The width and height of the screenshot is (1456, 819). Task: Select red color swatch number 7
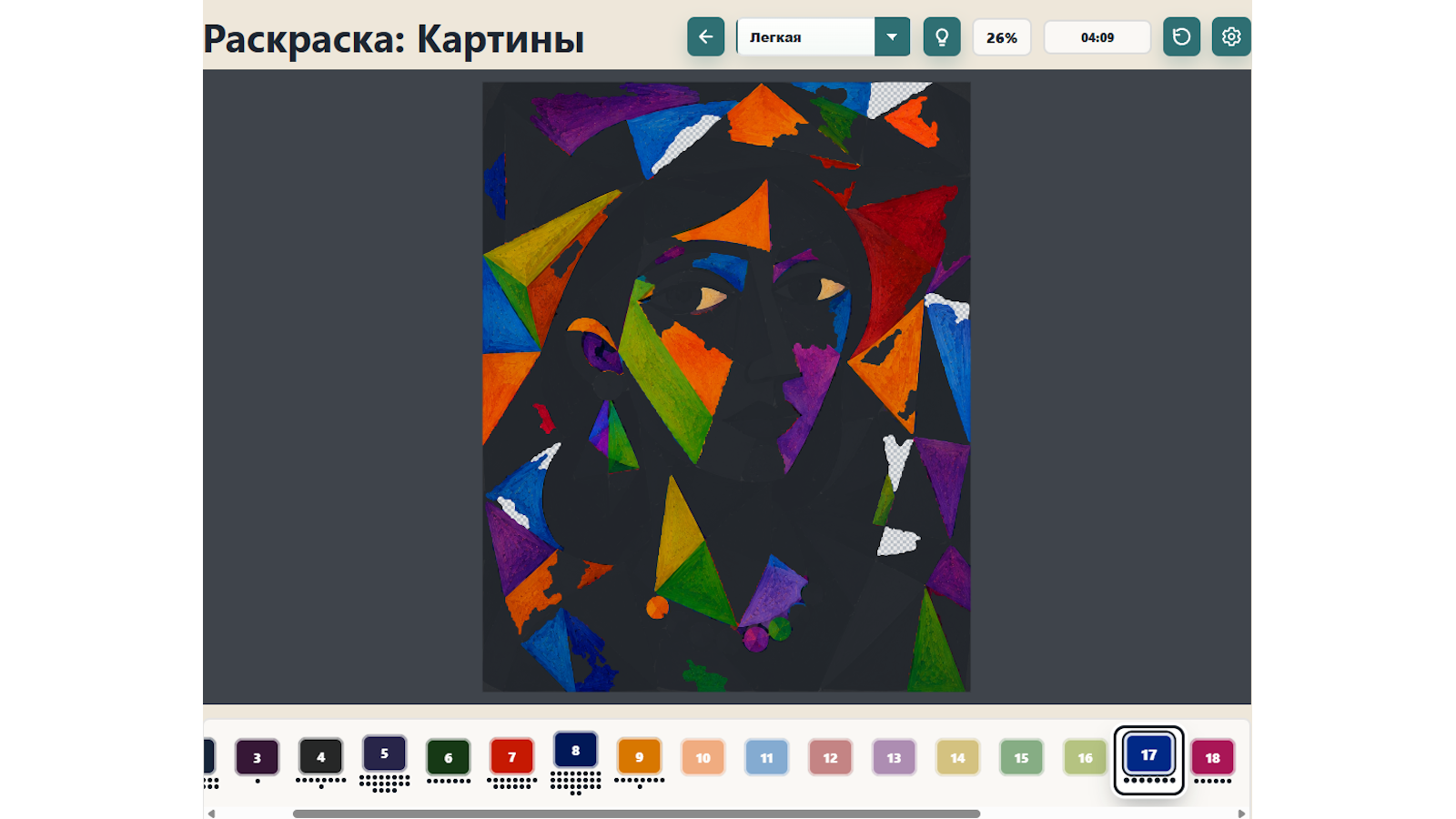[511, 756]
